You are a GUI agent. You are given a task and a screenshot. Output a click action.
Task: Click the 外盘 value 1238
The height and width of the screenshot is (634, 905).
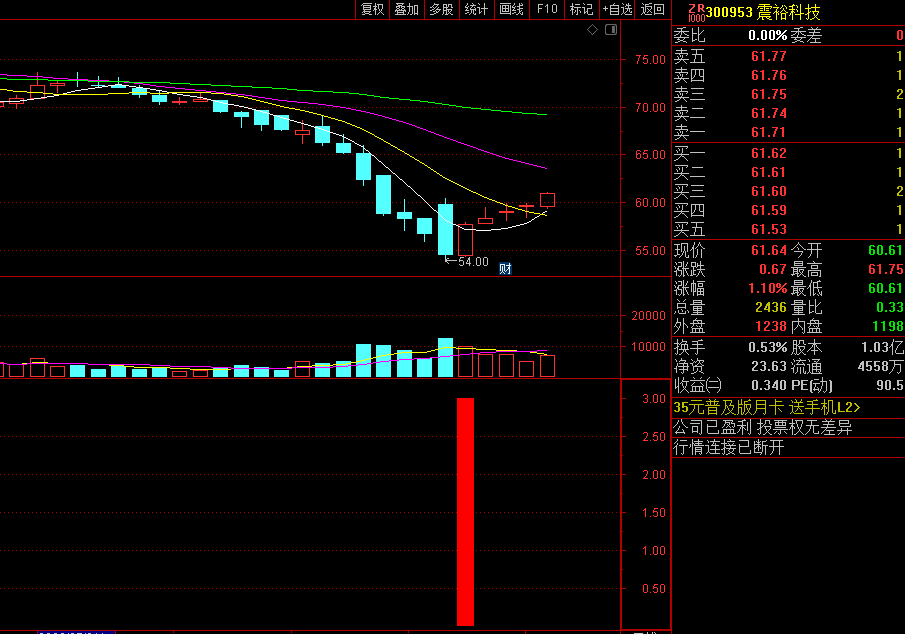coord(771,326)
